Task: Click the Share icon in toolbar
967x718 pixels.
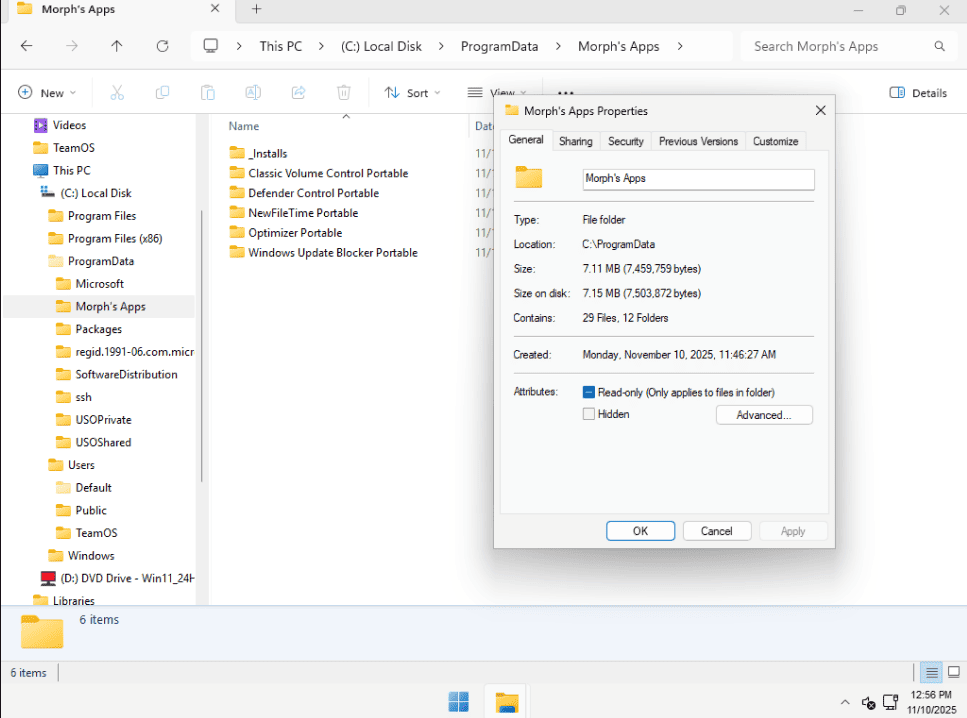Action: click(298, 93)
